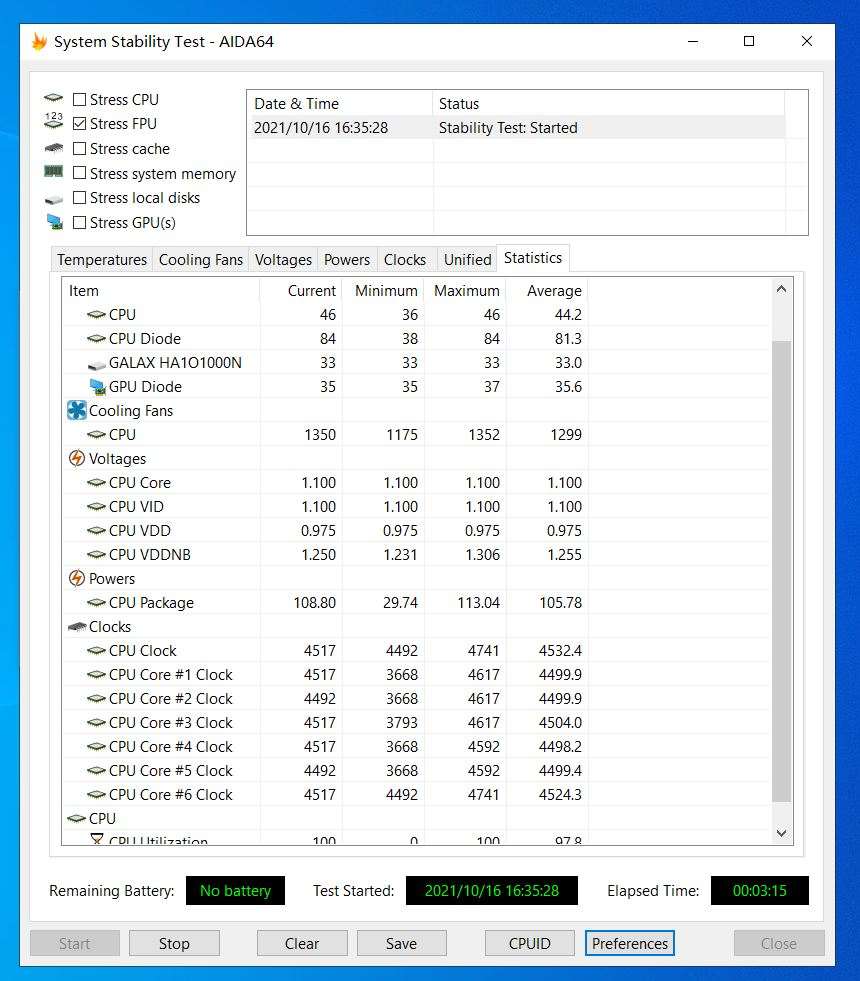Enable the Stress CPU checkbox
Image resolution: width=860 pixels, height=981 pixels.
pyautogui.click(x=79, y=99)
